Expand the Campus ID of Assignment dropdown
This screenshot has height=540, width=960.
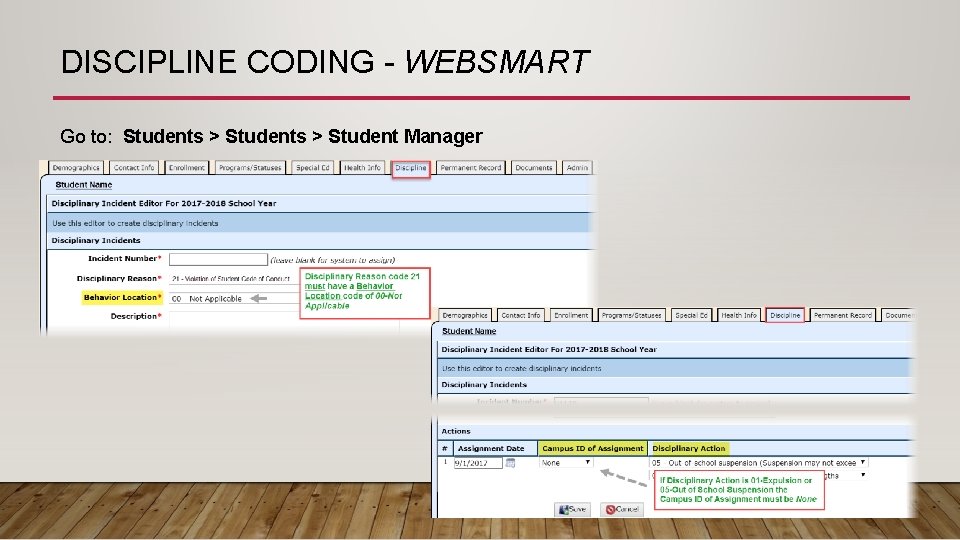(566, 463)
